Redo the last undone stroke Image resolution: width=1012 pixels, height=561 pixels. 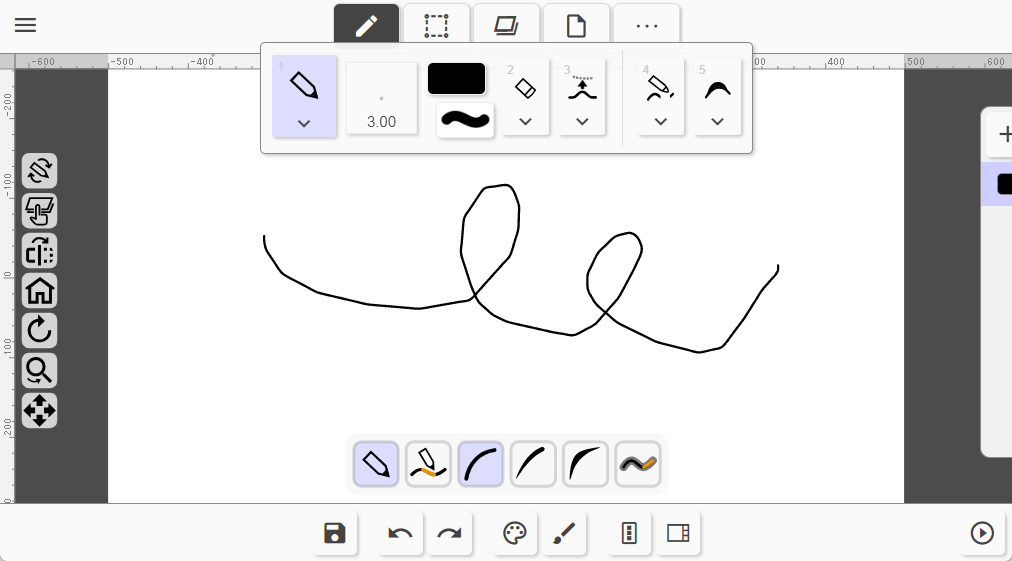(449, 533)
